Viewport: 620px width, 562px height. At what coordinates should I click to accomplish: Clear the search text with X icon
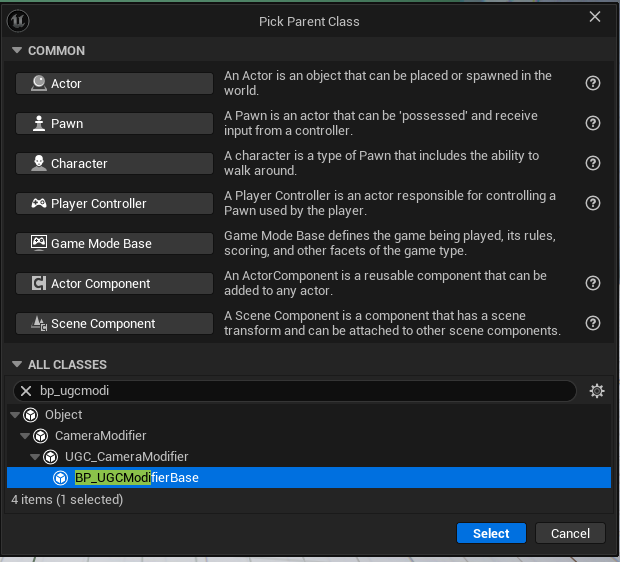[x=27, y=391]
